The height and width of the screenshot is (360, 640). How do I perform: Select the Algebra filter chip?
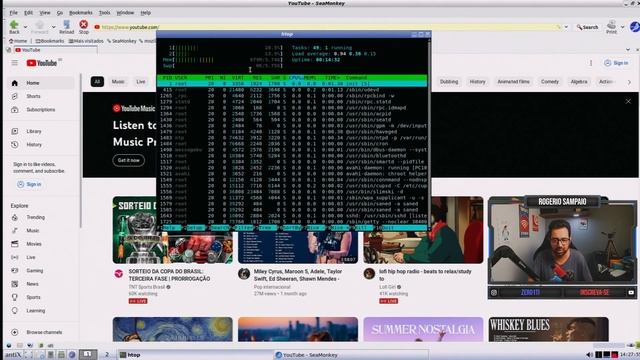[x=579, y=82]
